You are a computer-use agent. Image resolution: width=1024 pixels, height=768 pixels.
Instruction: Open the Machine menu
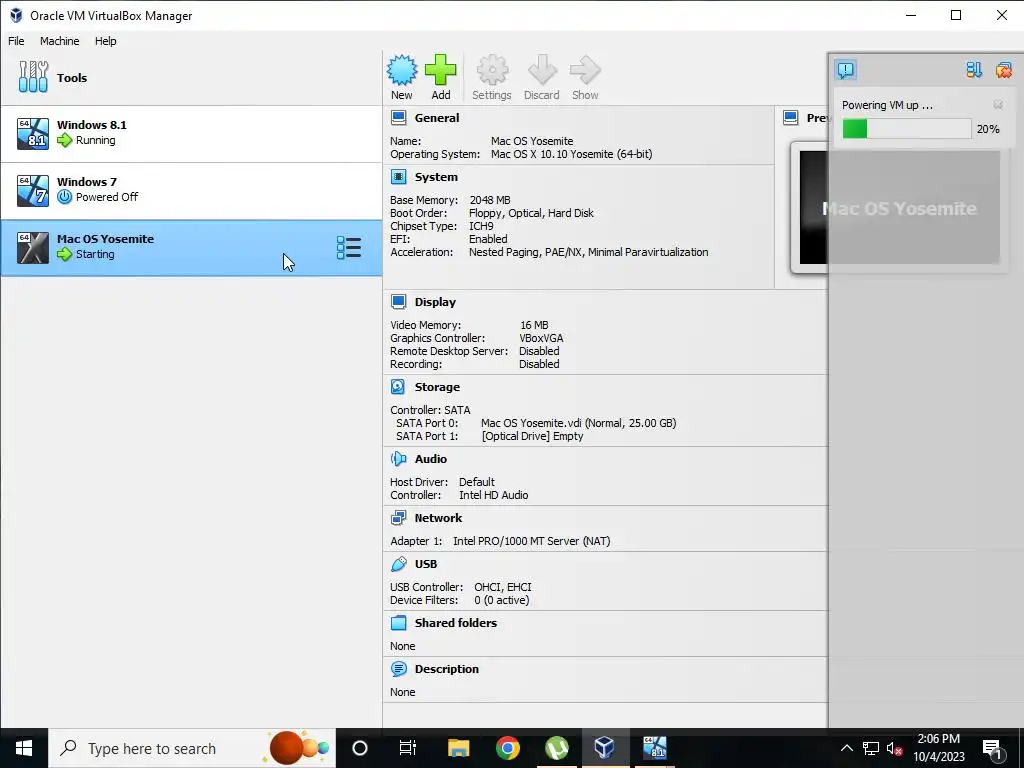click(x=59, y=40)
